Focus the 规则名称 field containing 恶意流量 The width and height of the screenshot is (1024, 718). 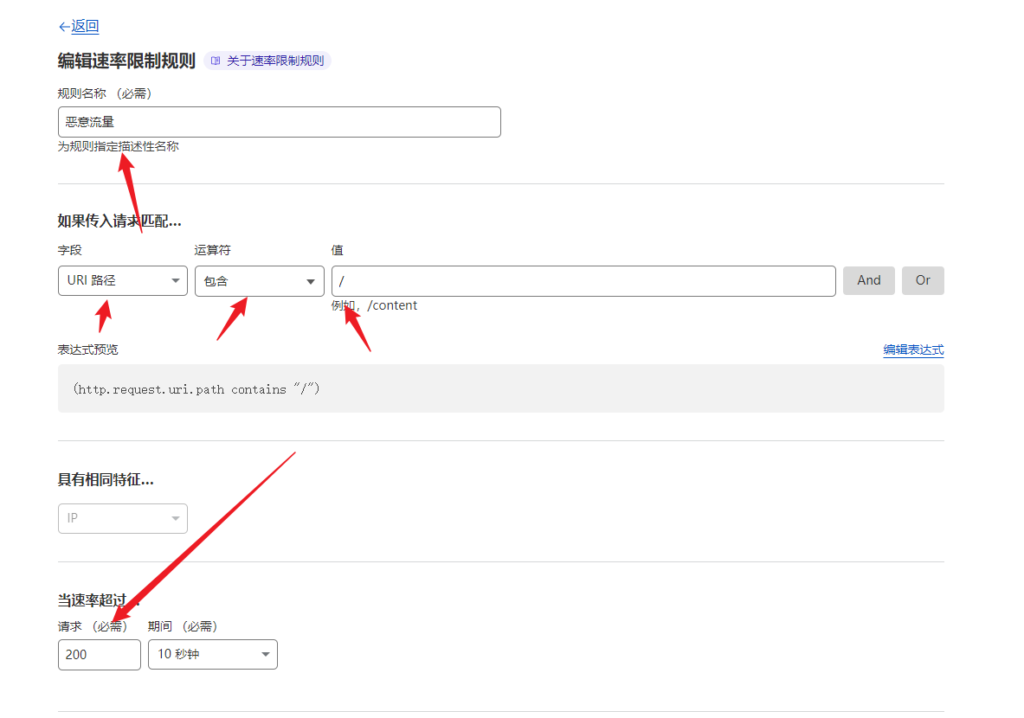click(x=279, y=122)
